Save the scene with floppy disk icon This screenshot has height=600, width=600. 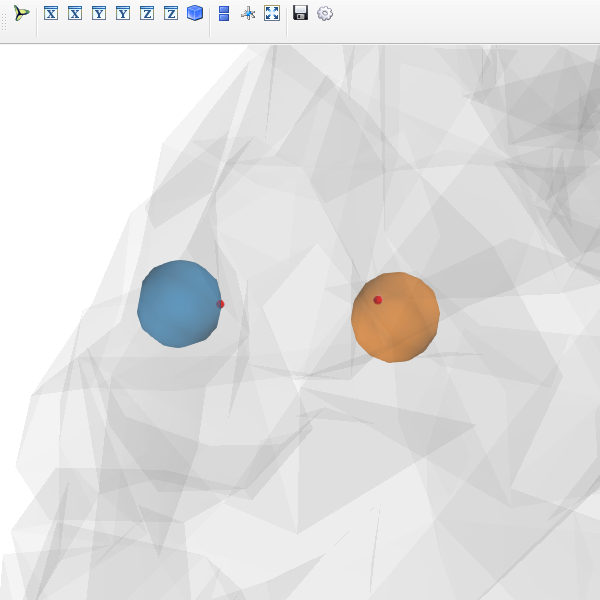(x=301, y=13)
